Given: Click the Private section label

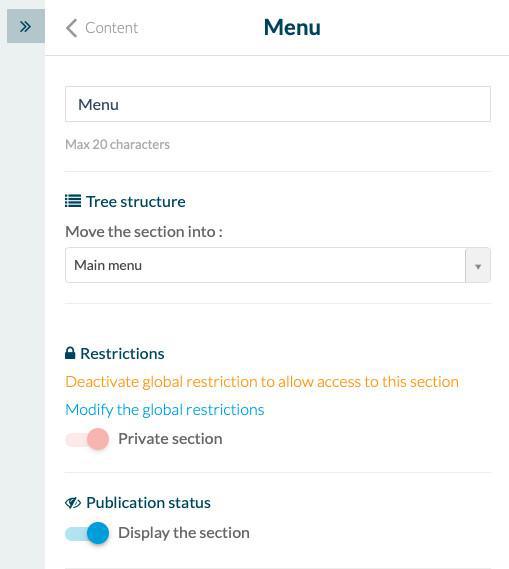Looking at the screenshot, I should coord(170,439).
